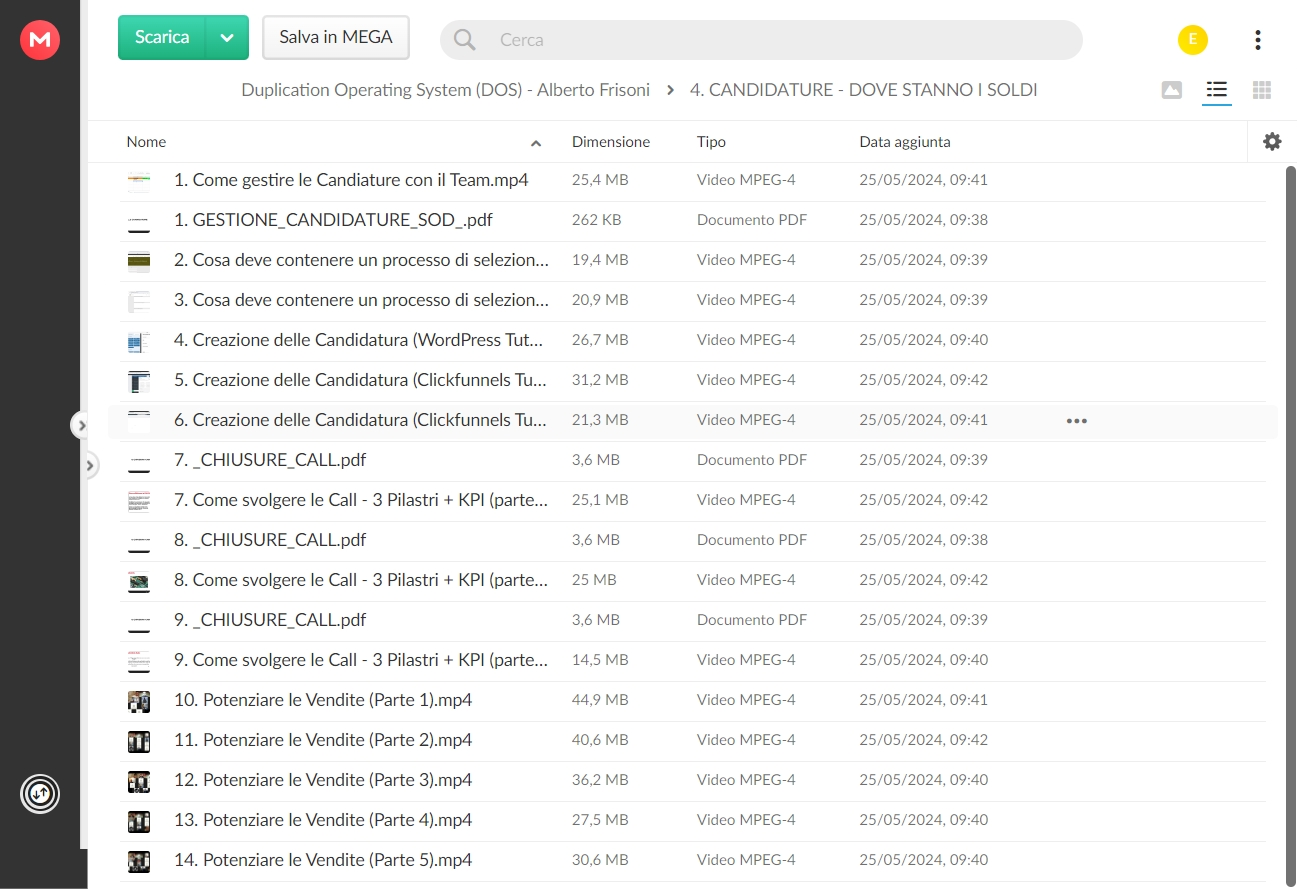Go to Duplication Operating System breadcrumb folder
This screenshot has width=1297, height=889.
tap(445, 89)
